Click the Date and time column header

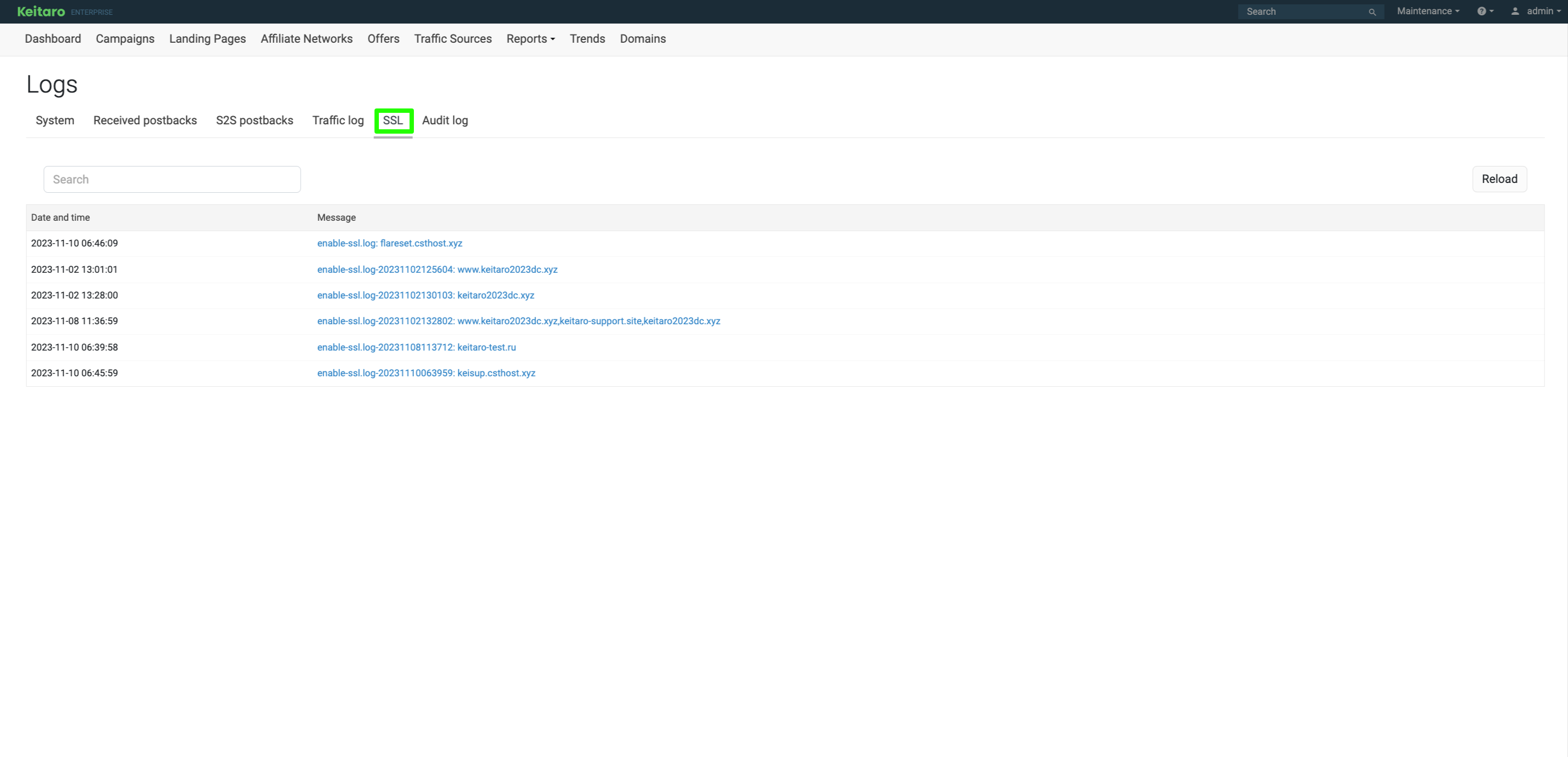[60, 217]
